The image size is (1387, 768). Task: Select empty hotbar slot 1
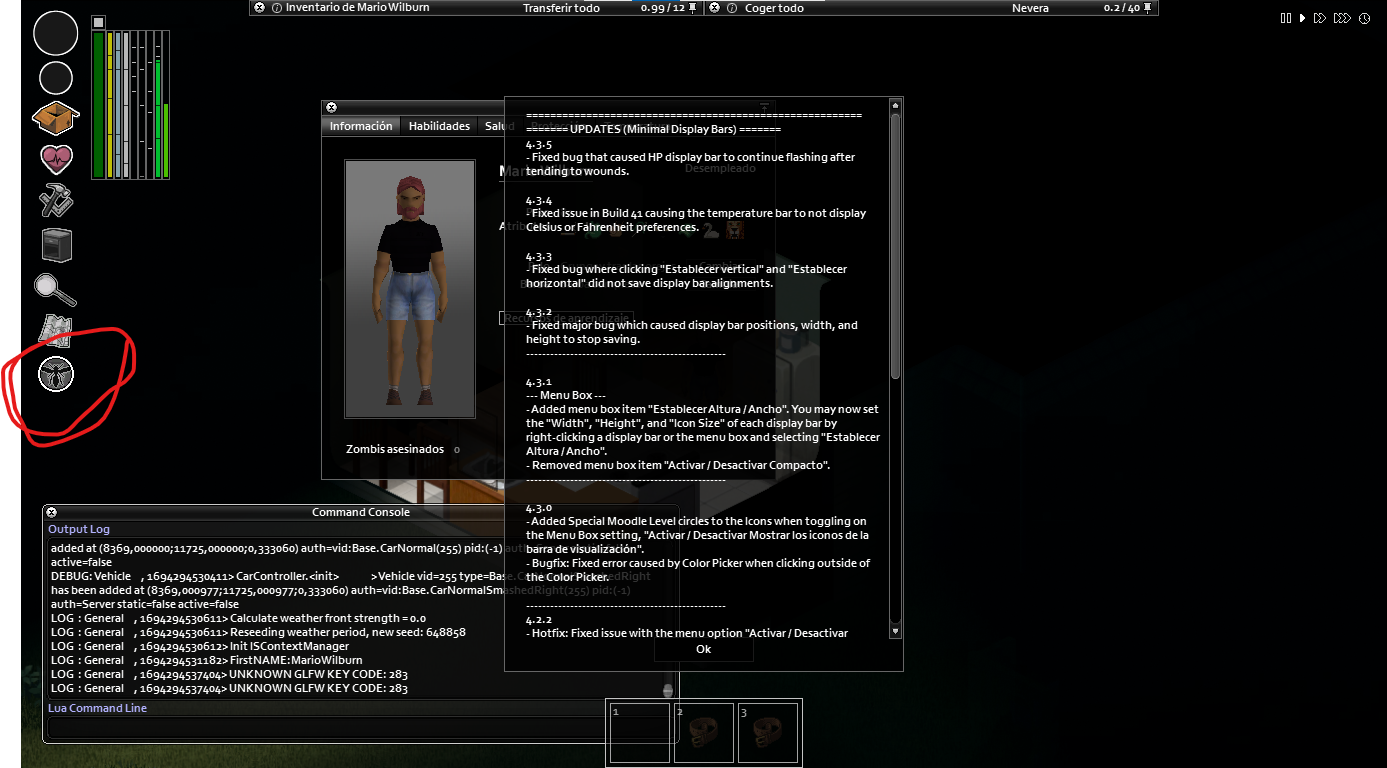640,733
